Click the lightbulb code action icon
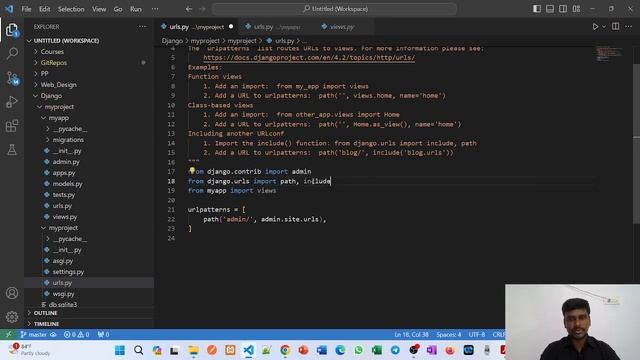The height and width of the screenshot is (360, 640). pos(192,171)
